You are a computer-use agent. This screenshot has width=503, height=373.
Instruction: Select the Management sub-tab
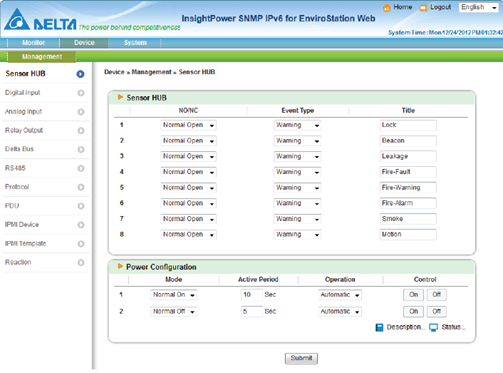(x=42, y=57)
